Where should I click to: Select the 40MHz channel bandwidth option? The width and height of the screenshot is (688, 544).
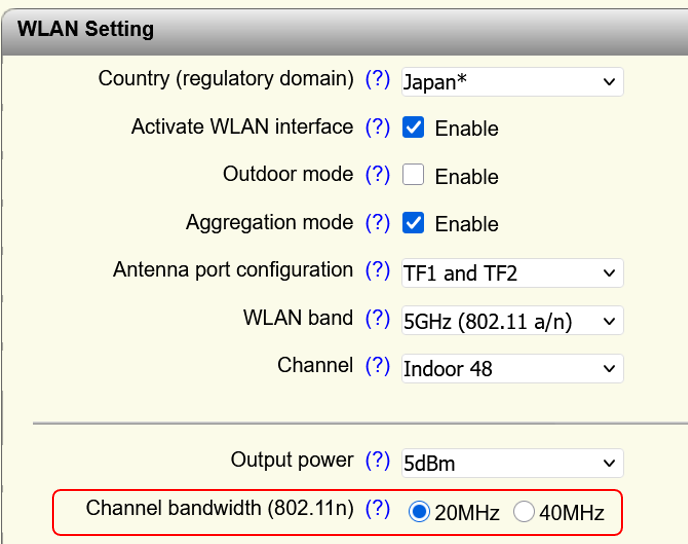pyautogui.click(x=524, y=512)
